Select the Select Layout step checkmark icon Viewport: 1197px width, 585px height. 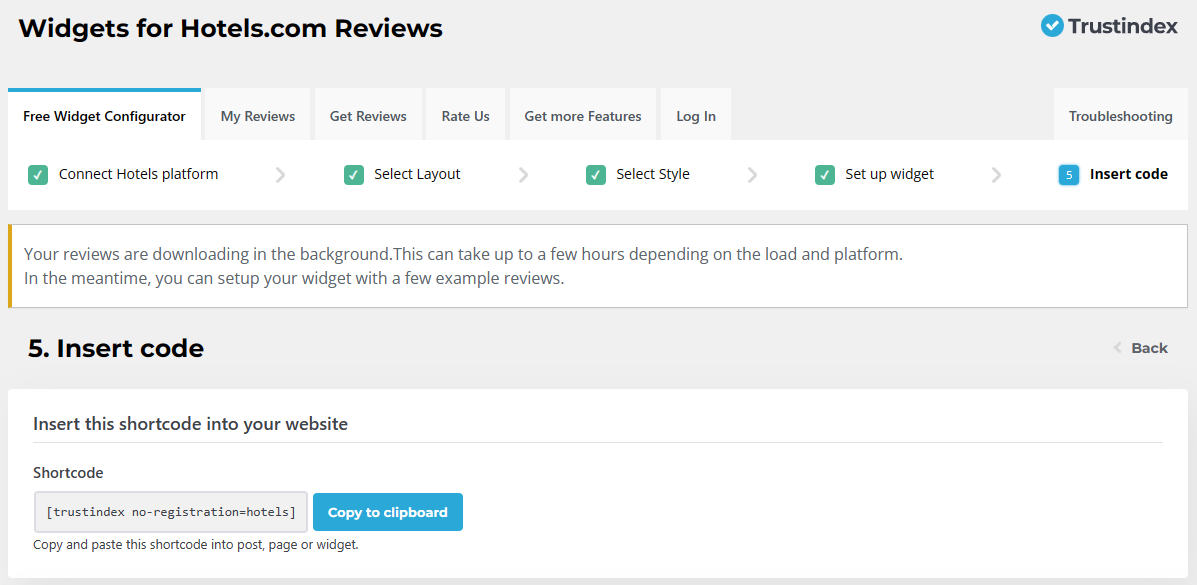[353, 174]
